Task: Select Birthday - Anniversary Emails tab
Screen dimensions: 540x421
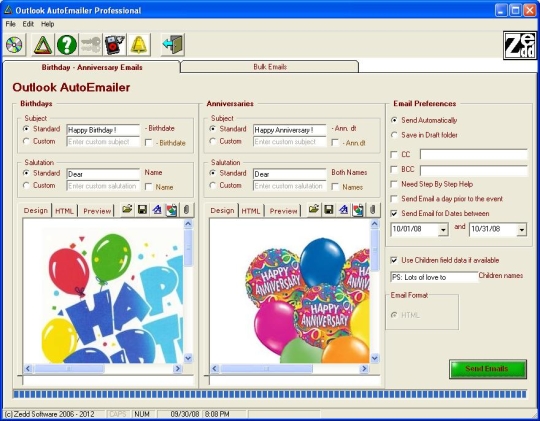Action: coord(92,67)
